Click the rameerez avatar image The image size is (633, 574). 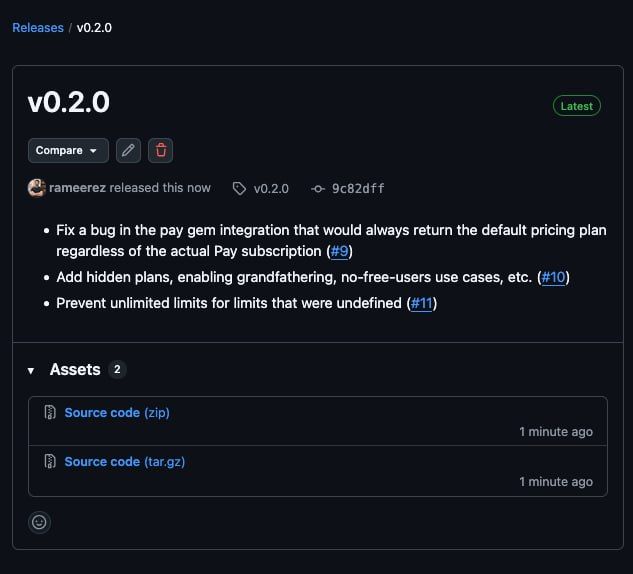(37, 188)
